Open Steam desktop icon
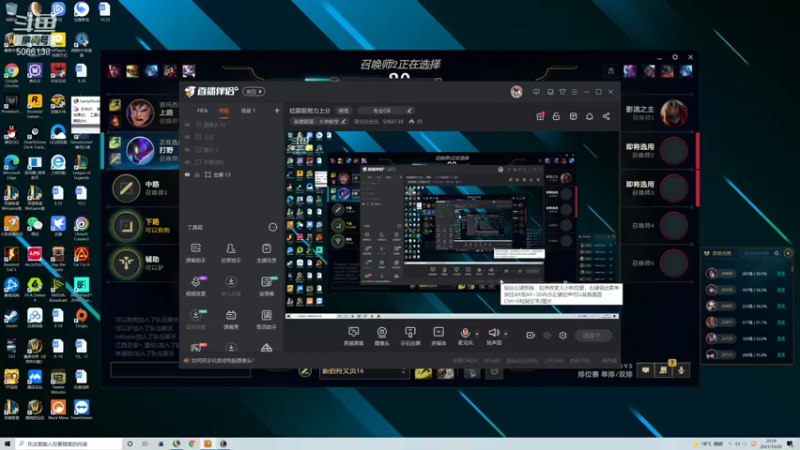The width and height of the screenshot is (800, 450). pyautogui.click(x=11, y=319)
